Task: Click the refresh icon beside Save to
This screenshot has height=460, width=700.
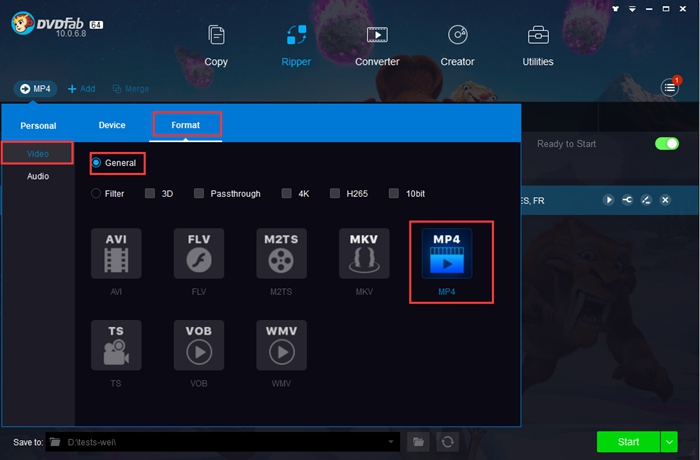Action: pos(447,442)
